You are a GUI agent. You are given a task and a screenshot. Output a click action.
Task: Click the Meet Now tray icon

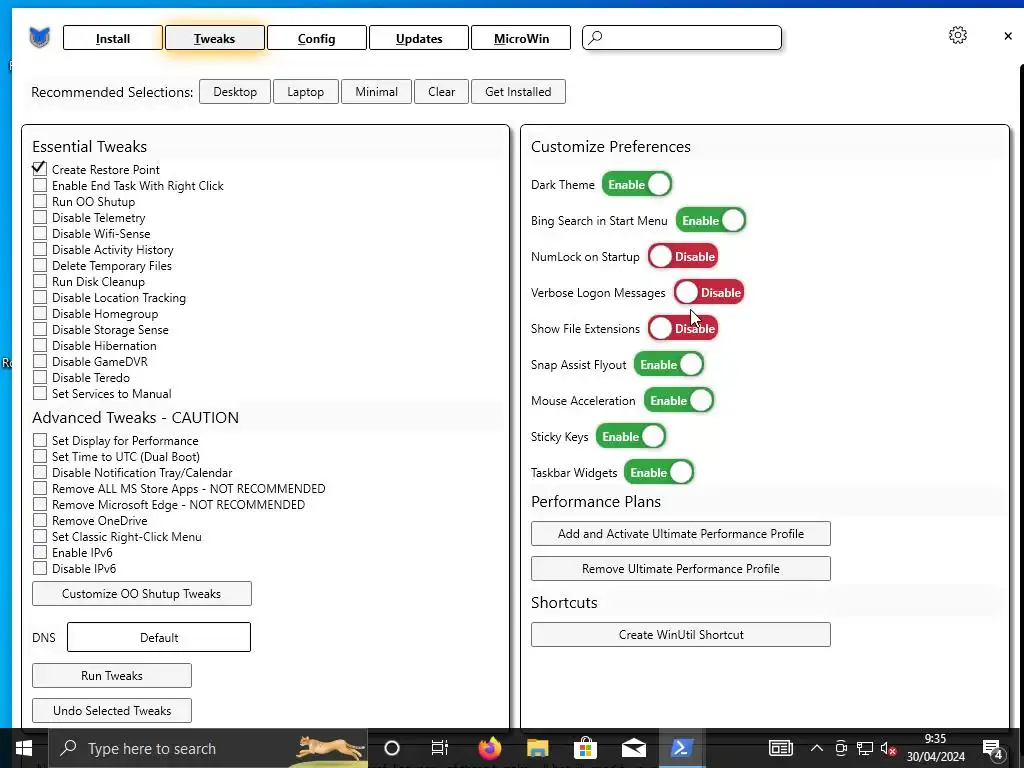(841, 748)
